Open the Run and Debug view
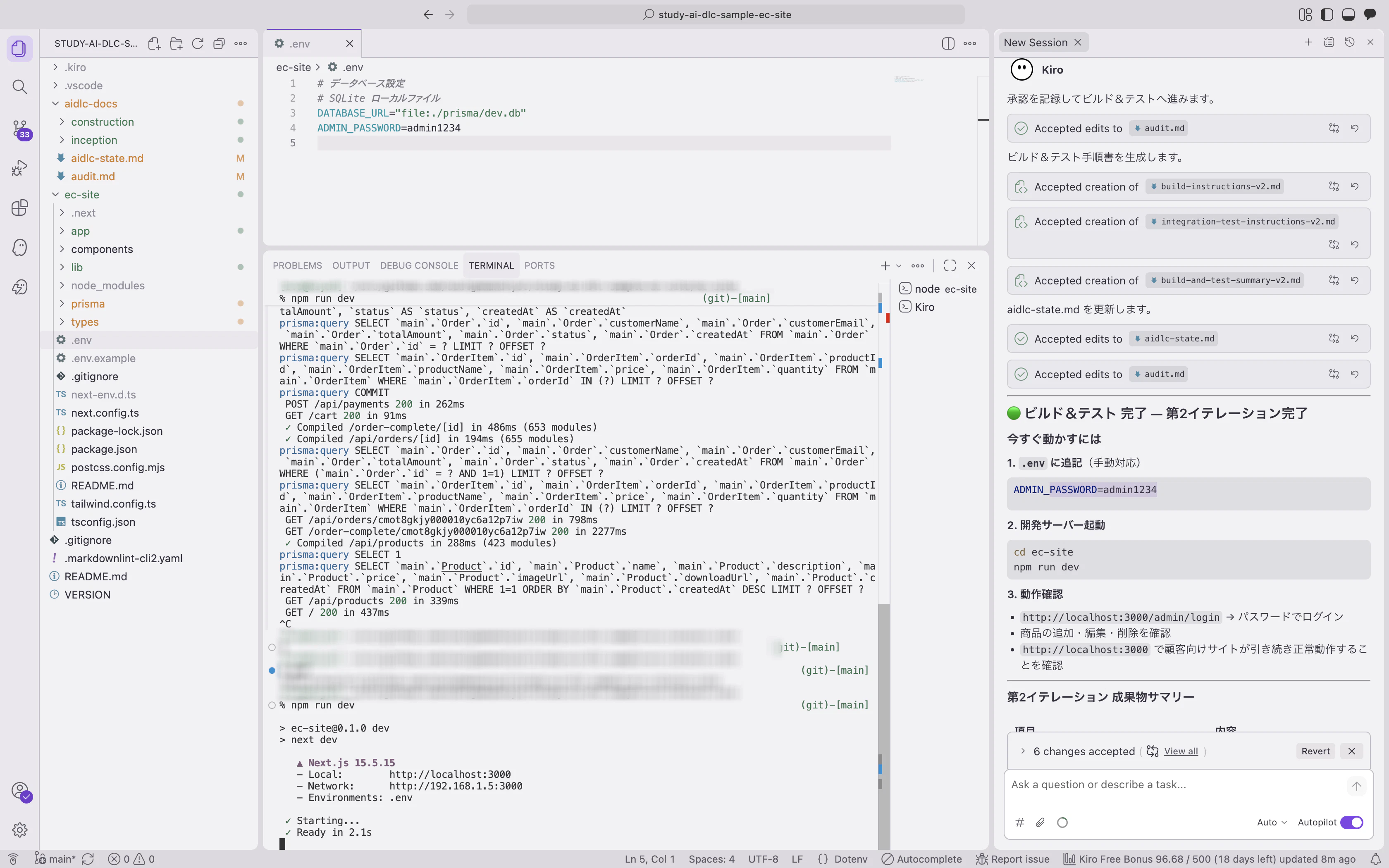This screenshot has height=868, width=1389. 19,168
